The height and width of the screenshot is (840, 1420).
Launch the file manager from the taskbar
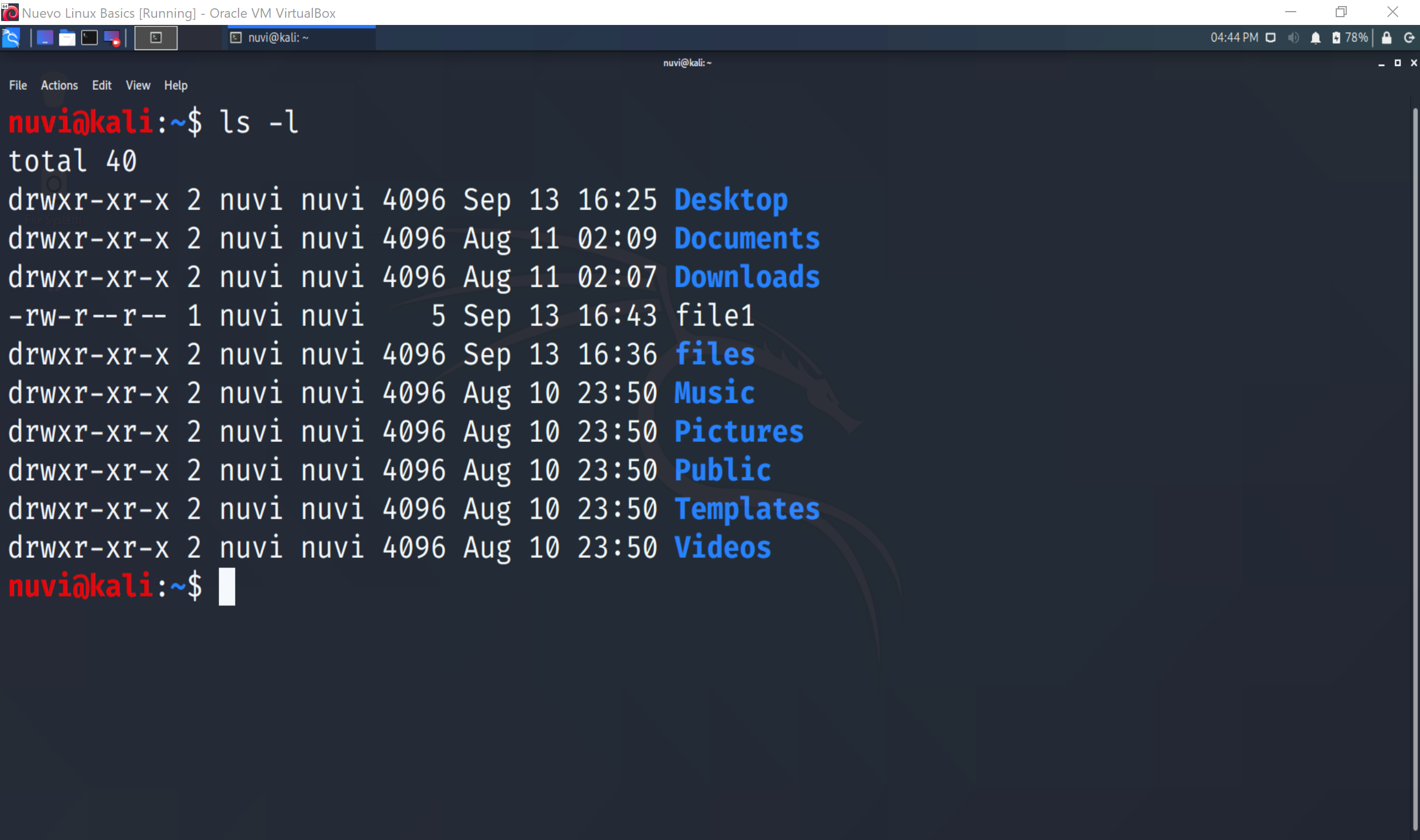pyautogui.click(x=67, y=38)
